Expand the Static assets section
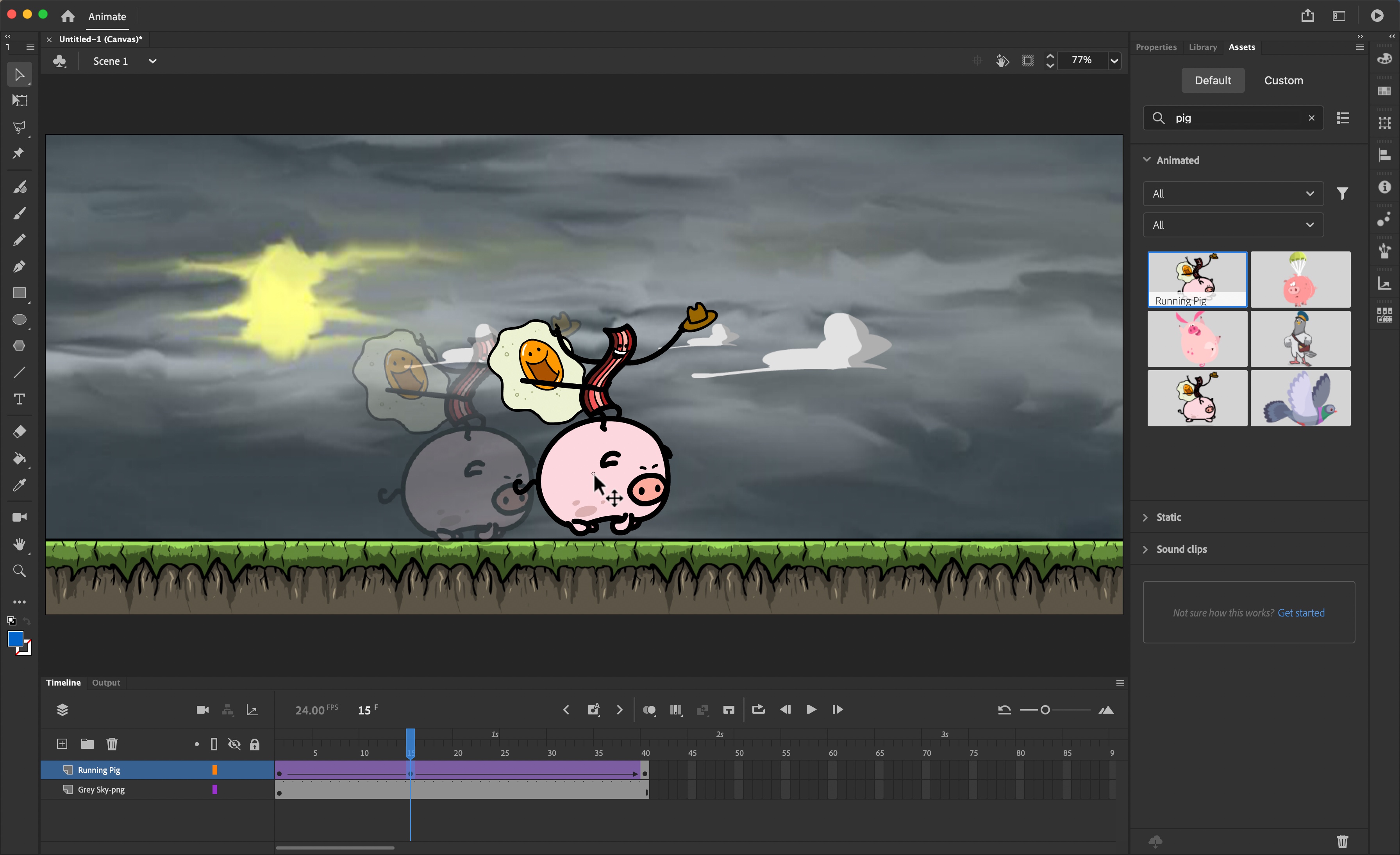Screen dimensions: 1400x855 coord(1168,516)
